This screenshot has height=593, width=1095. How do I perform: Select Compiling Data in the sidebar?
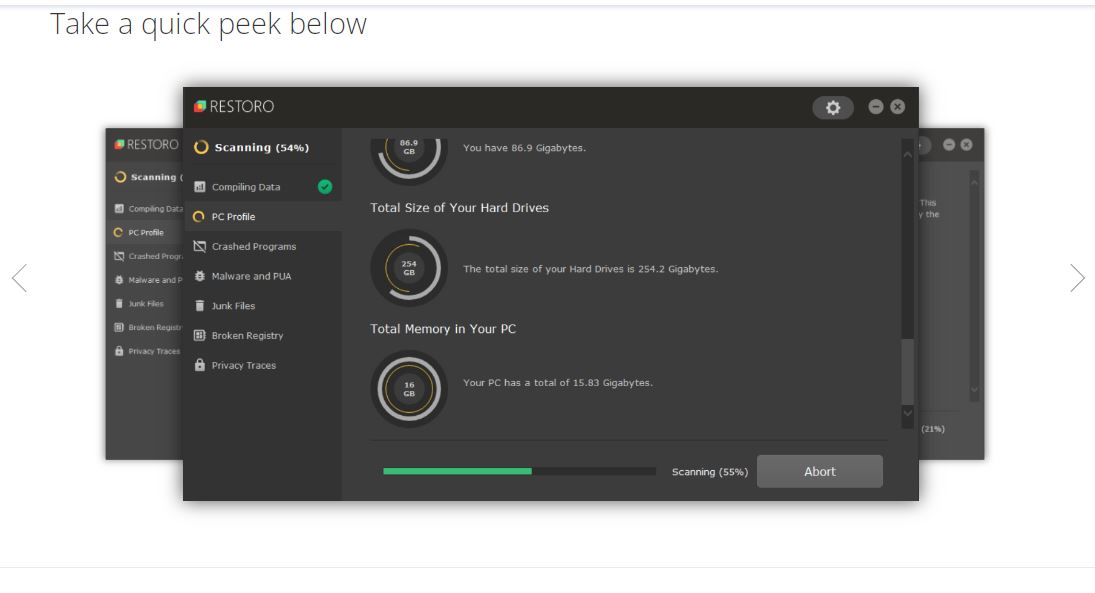click(x=263, y=186)
